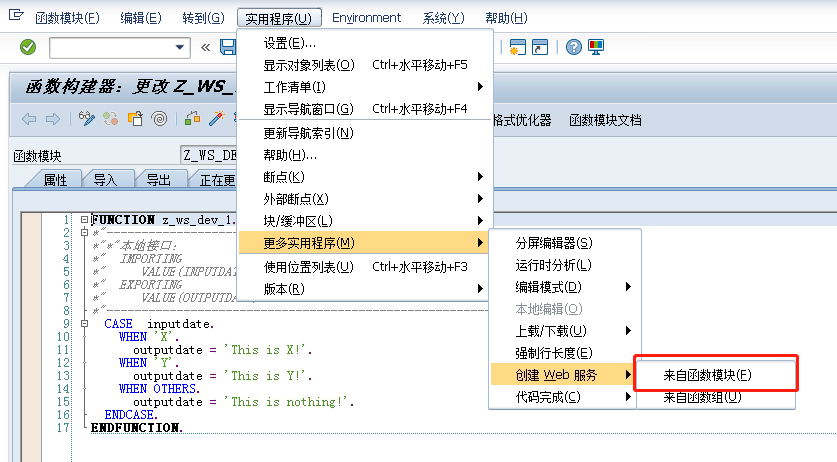Click the 格式优化器 button

click(522, 120)
